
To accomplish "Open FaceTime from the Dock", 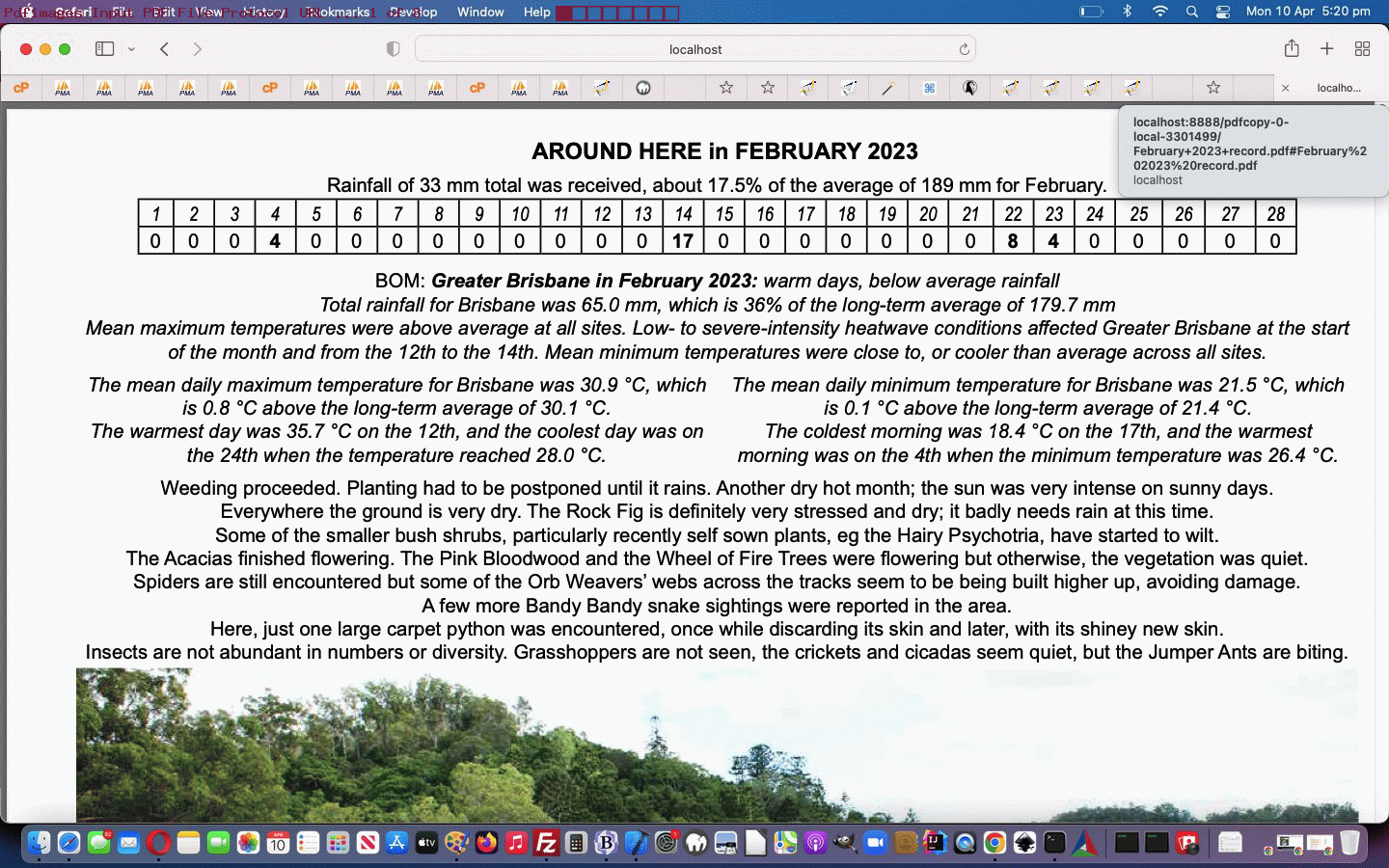I will [218, 843].
